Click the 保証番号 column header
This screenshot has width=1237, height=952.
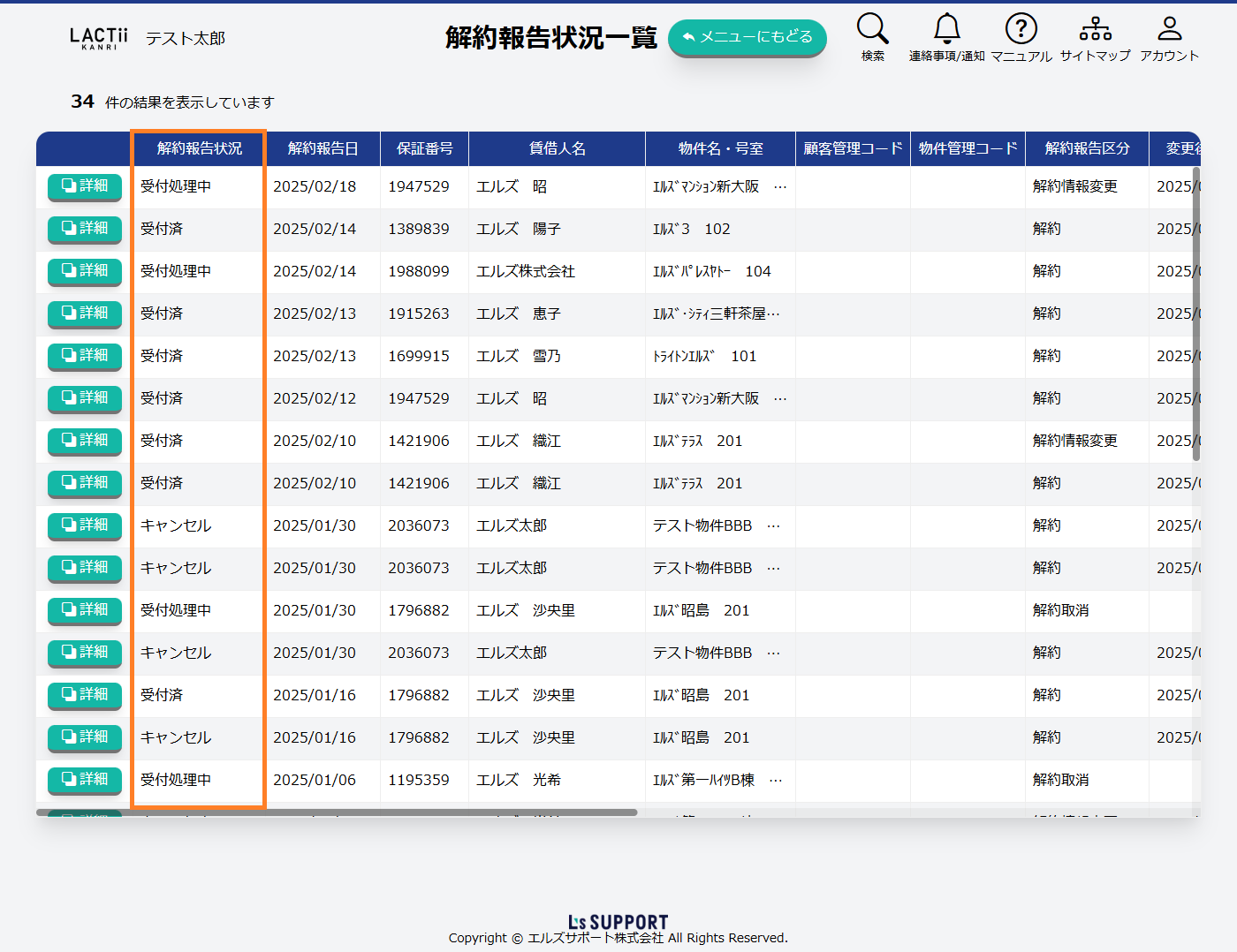coord(424,148)
